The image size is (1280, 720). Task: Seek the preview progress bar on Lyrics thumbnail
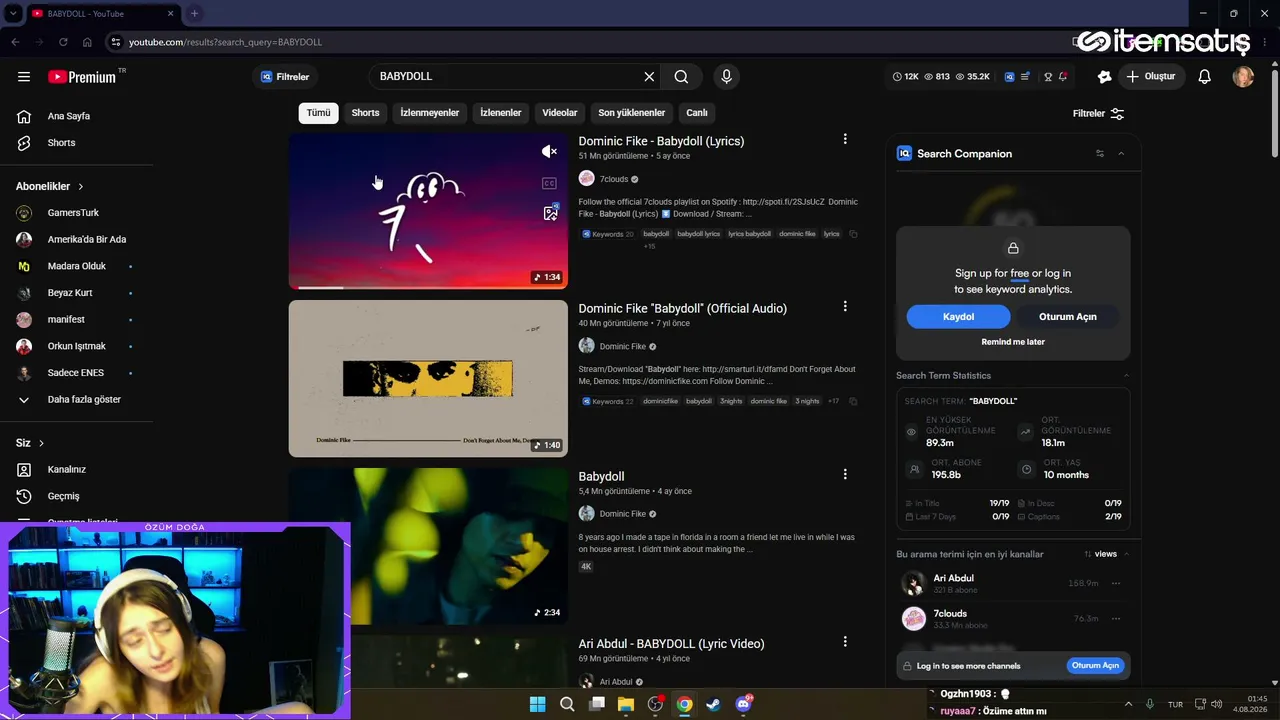click(428, 288)
